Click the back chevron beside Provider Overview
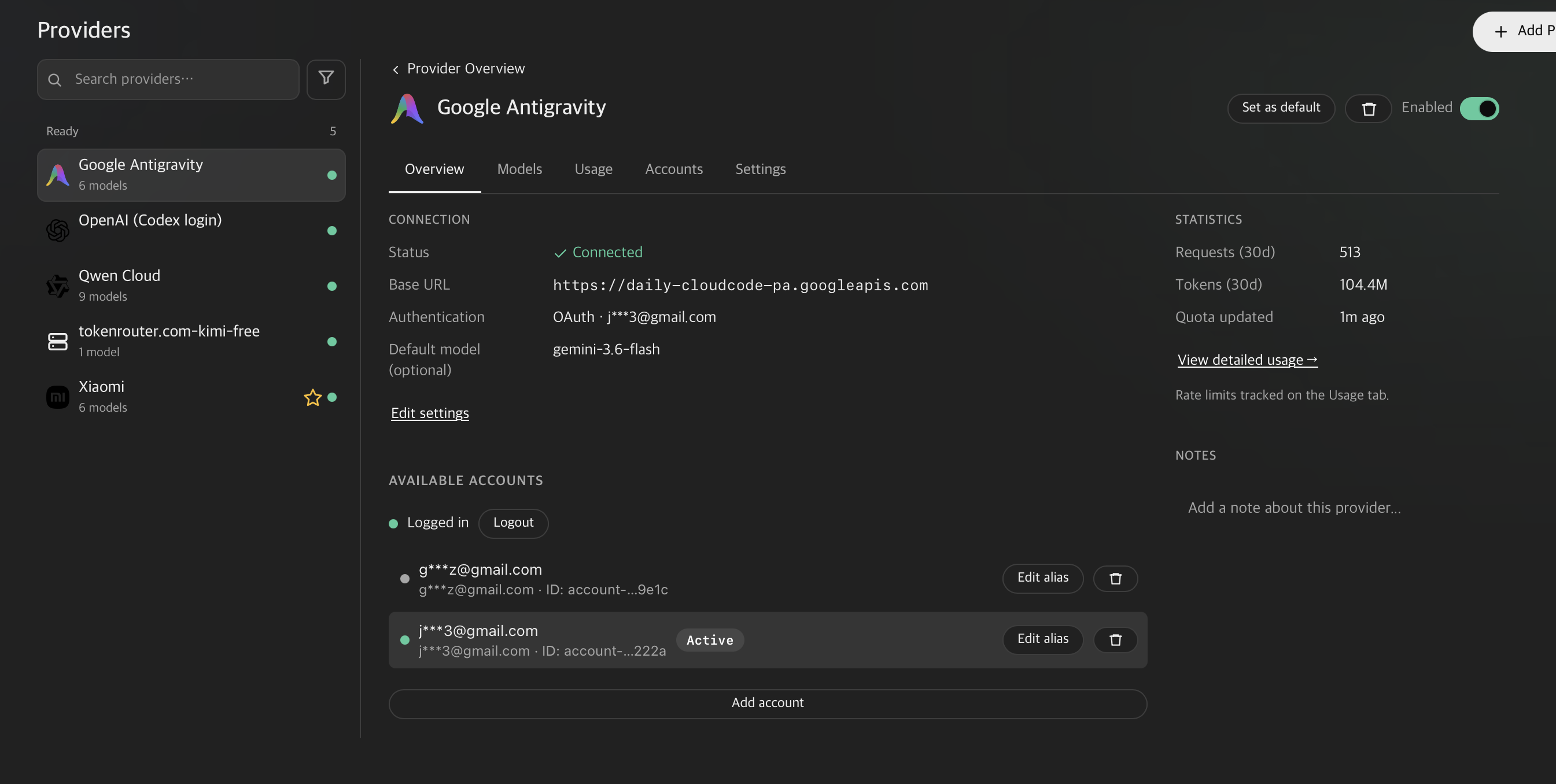This screenshot has height=784, width=1556. pos(396,69)
